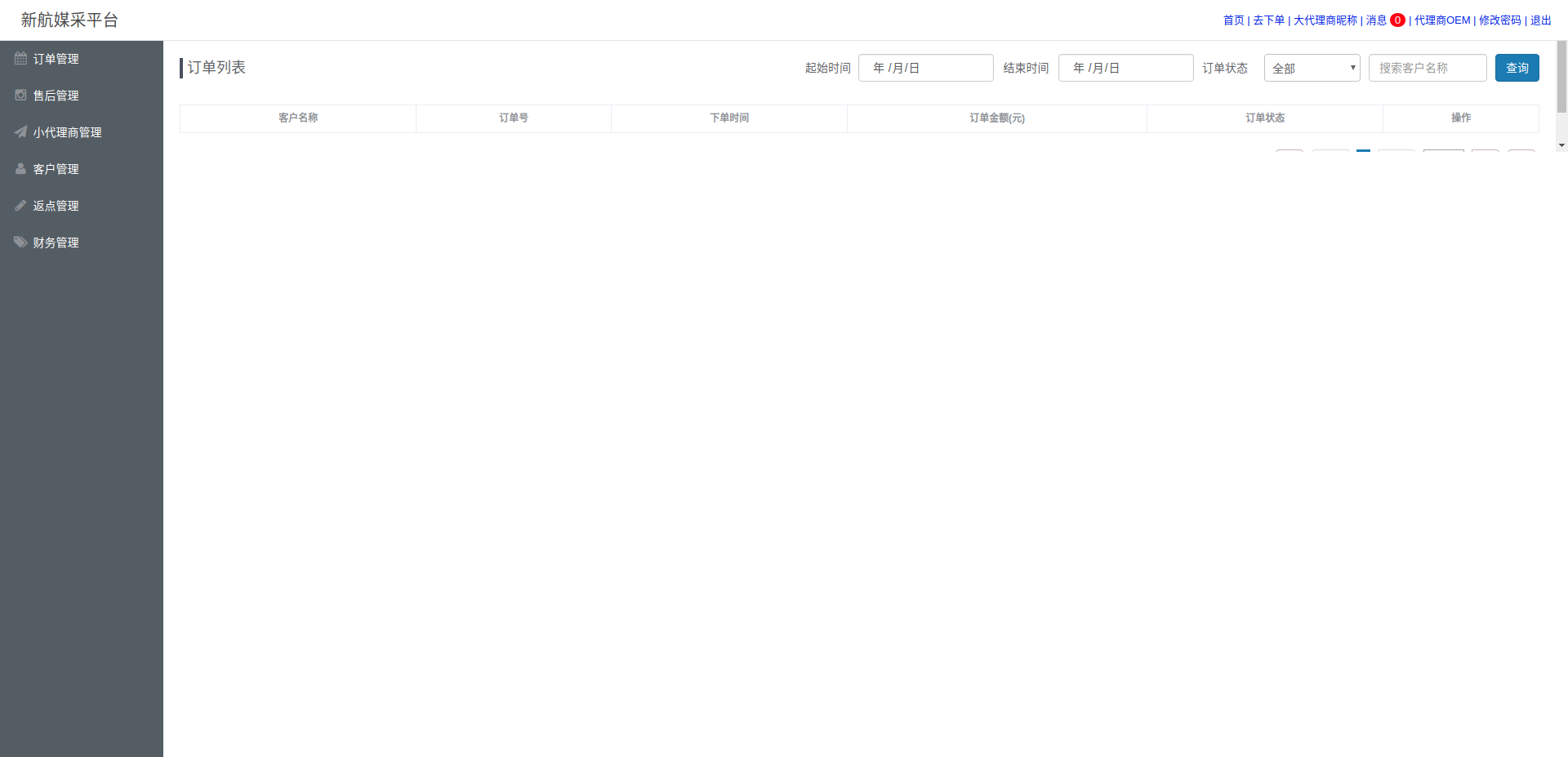The image size is (1568, 757).
Task: Open the 结束时间 date picker field
Action: click(x=1125, y=68)
